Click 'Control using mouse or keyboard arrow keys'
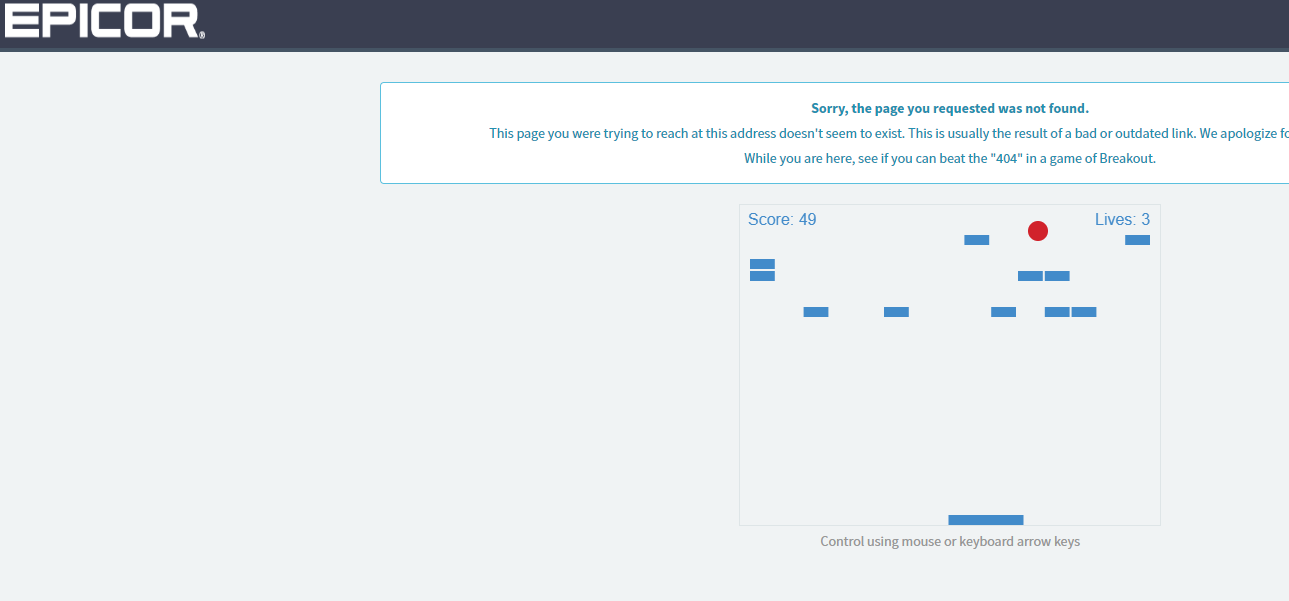This screenshot has width=1289, height=601. [950, 541]
